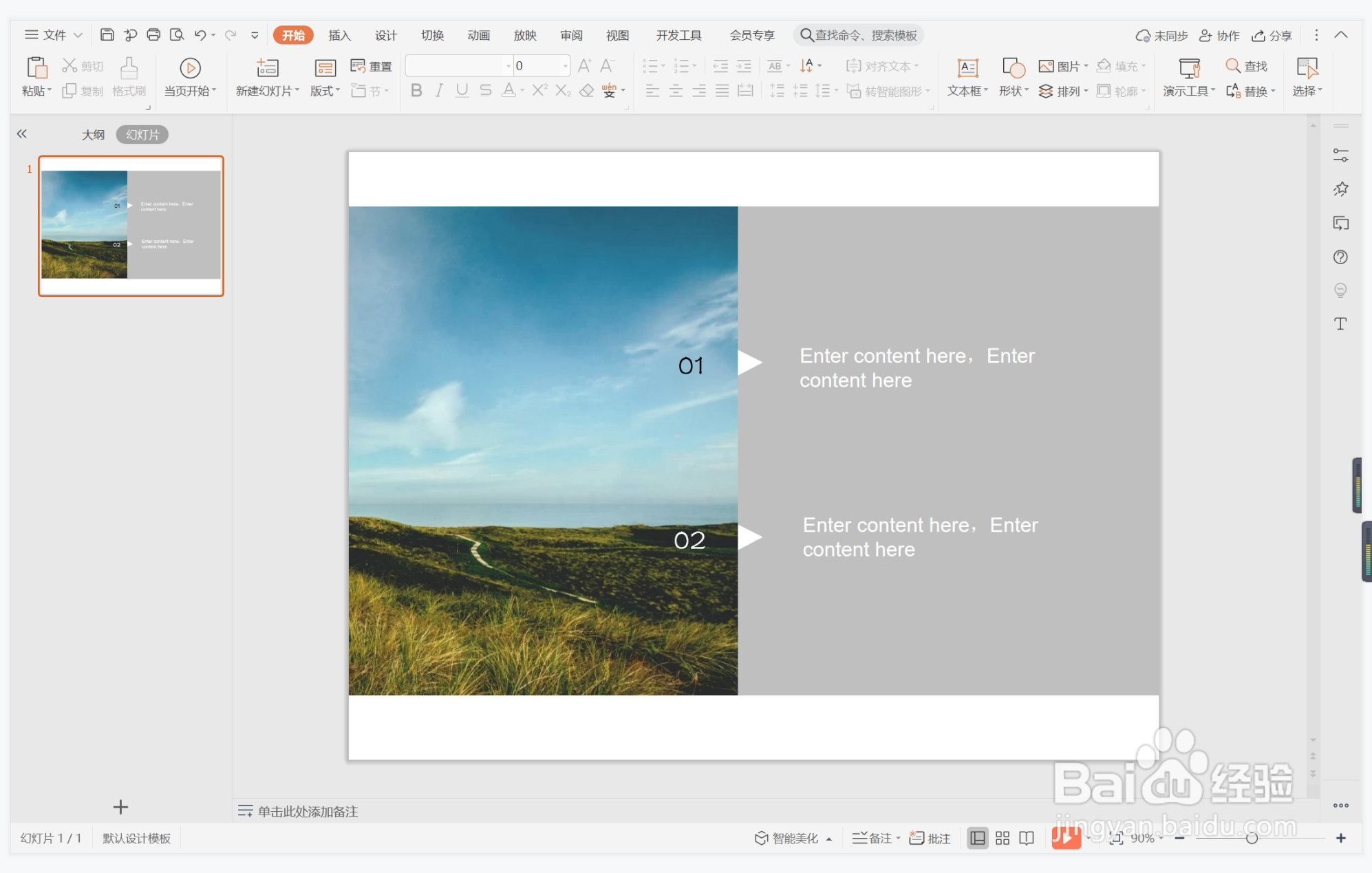
Task: Expand the 文件 menu arrow
Action: pyautogui.click(x=78, y=35)
